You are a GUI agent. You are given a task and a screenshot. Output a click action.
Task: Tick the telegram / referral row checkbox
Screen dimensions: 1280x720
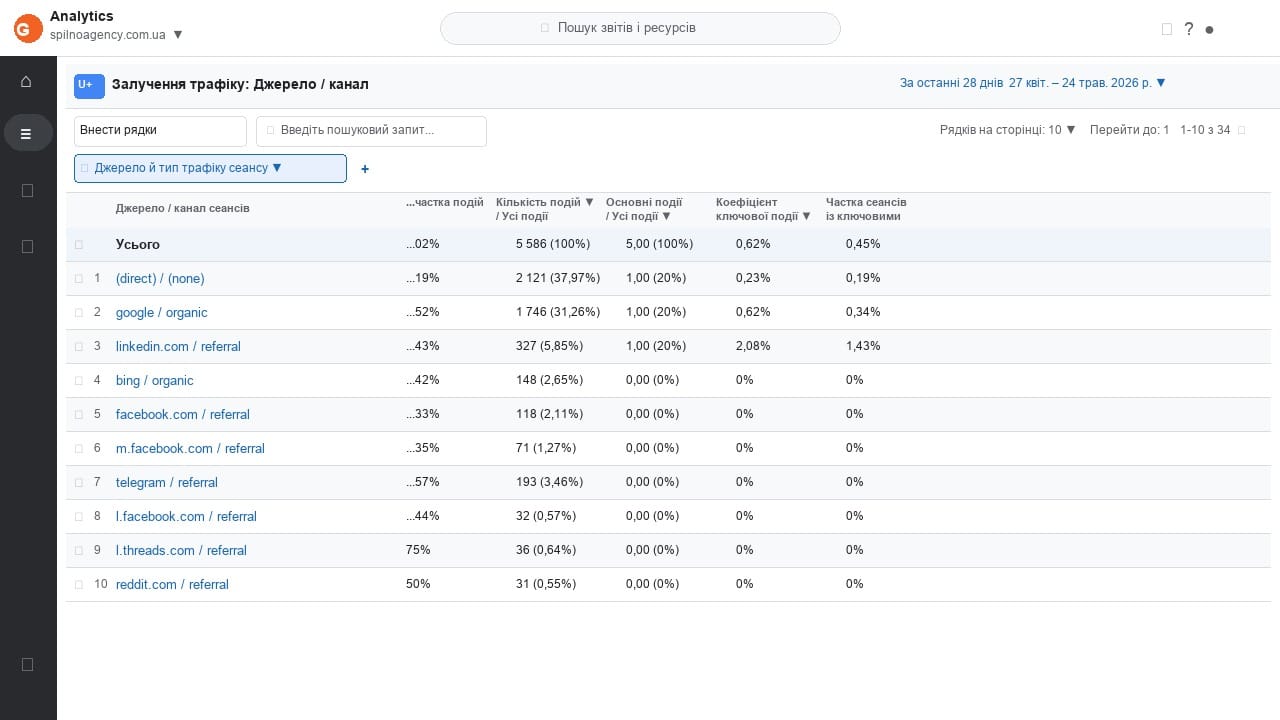[x=79, y=482]
